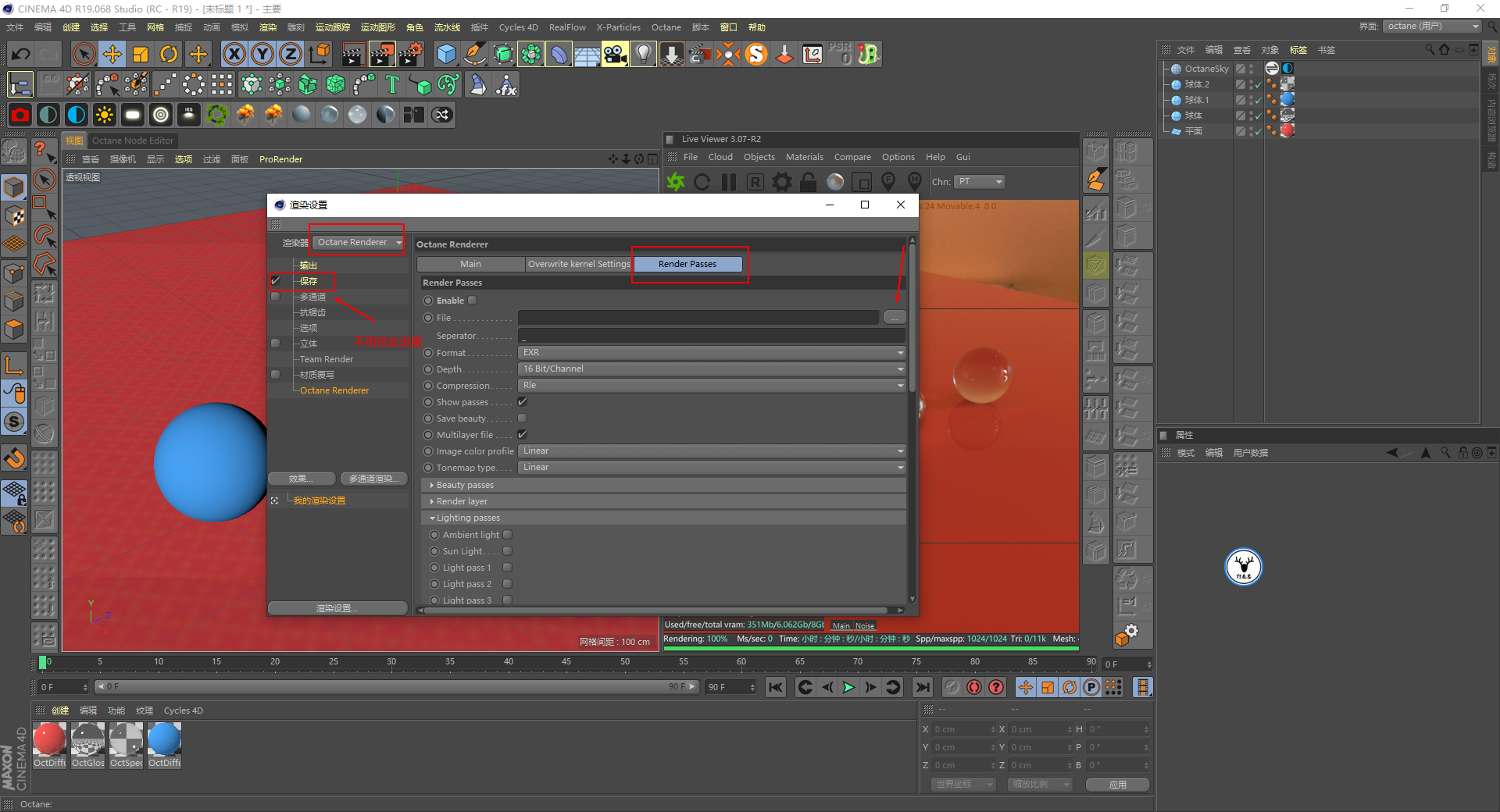Open the Octane Node Editor tab
This screenshot has width=1500, height=812.
pos(133,141)
